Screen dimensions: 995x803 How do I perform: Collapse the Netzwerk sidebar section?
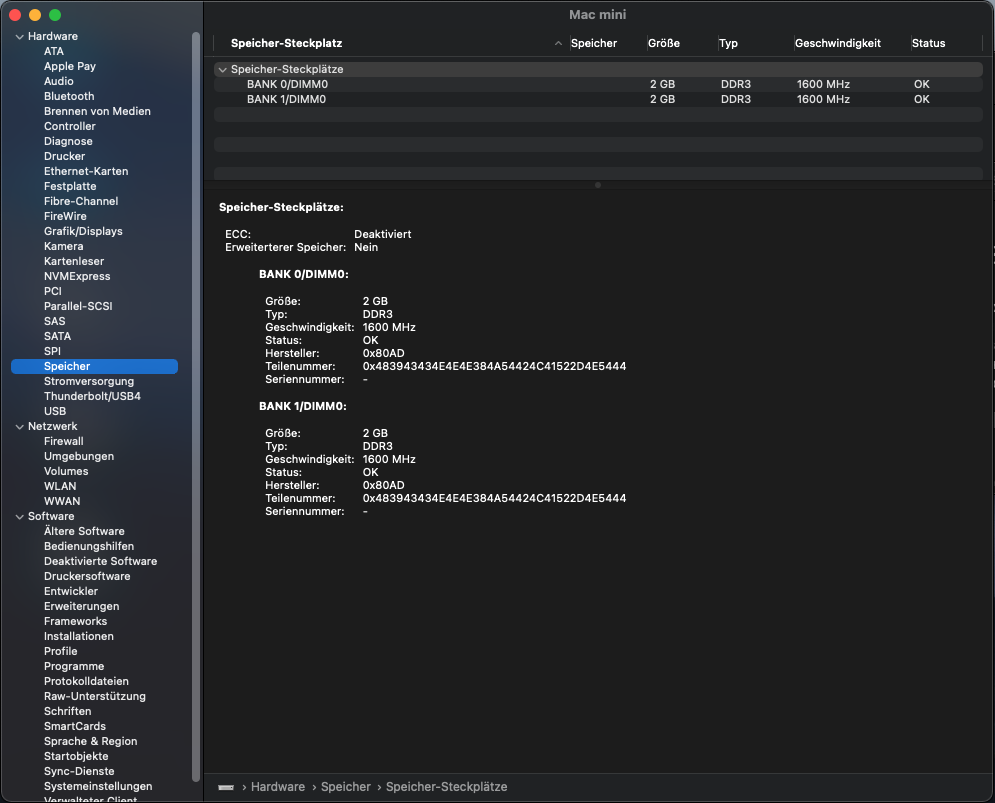(x=19, y=427)
